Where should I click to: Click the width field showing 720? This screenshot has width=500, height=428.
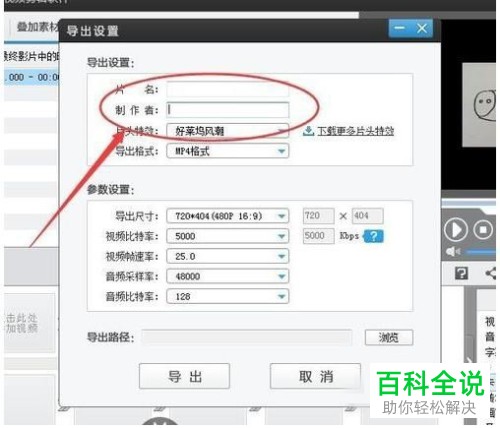(x=318, y=216)
